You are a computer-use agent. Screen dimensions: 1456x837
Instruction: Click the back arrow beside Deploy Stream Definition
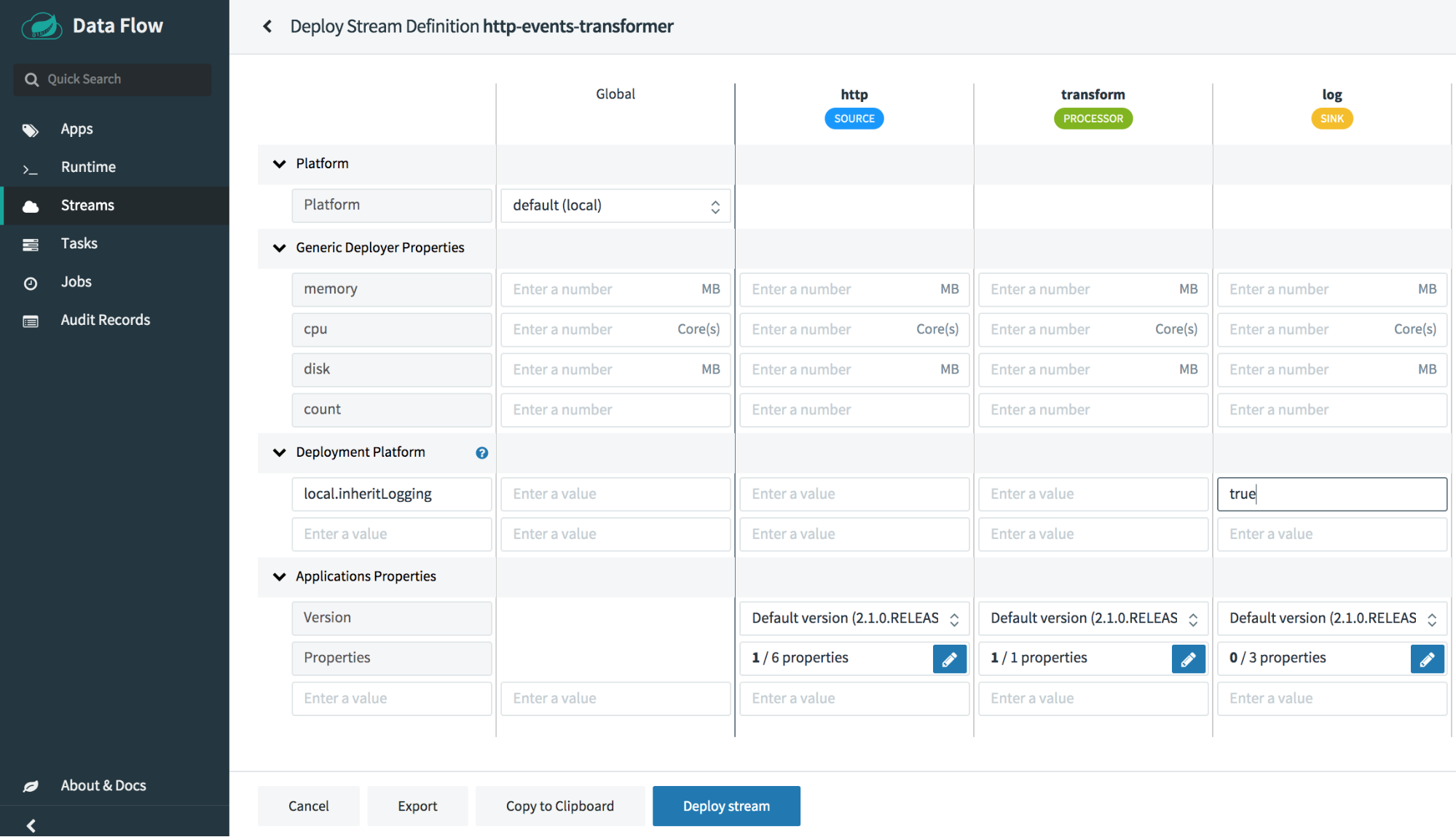pyautogui.click(x=267, y=27)
